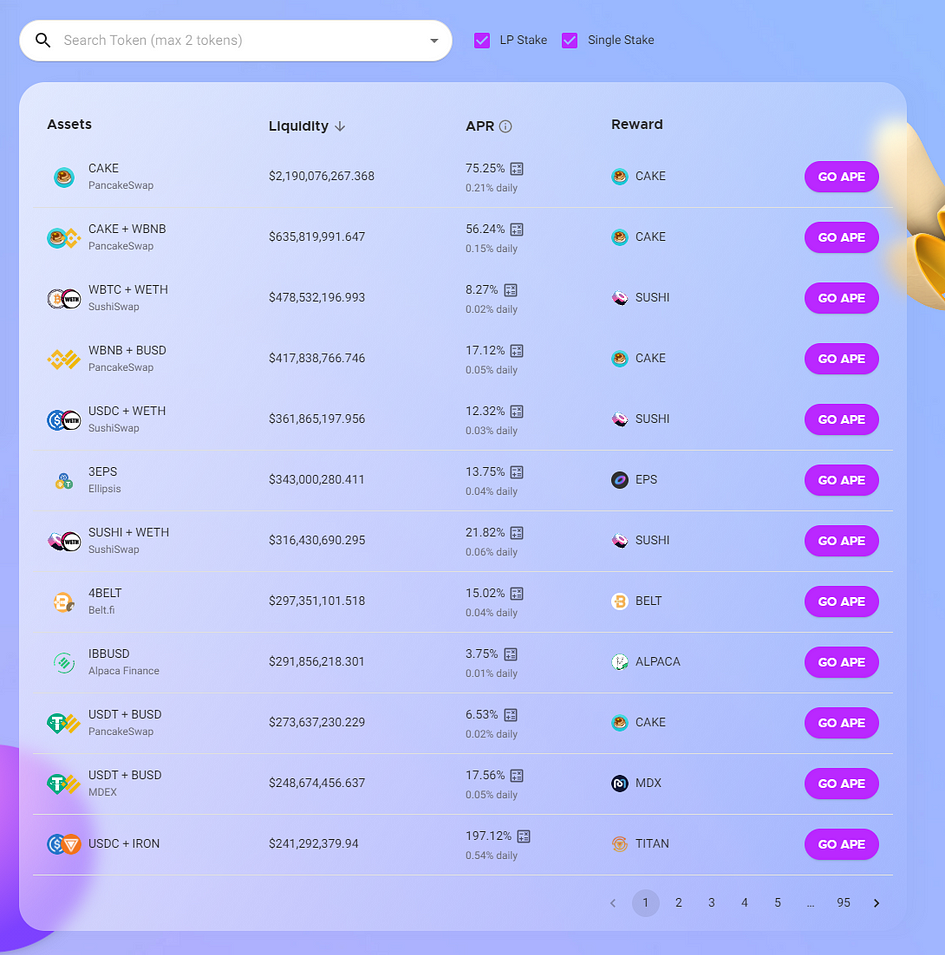Click the APR info icon
This screenshot has height=955, width=945.
(x=505, y=126)
